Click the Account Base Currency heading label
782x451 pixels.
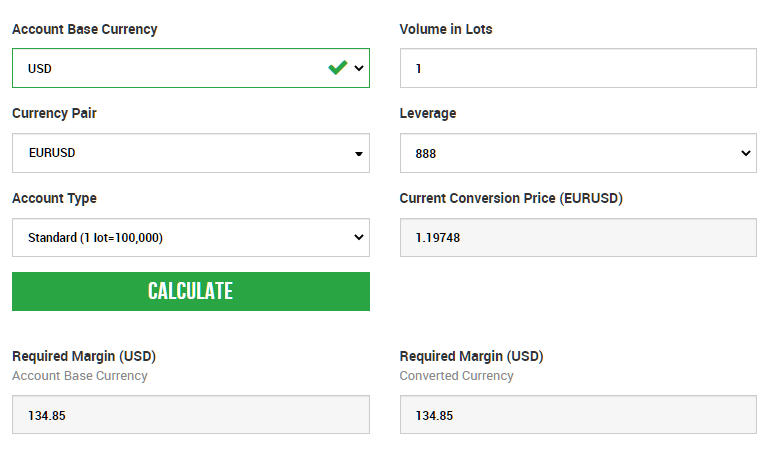click(85, 29)
